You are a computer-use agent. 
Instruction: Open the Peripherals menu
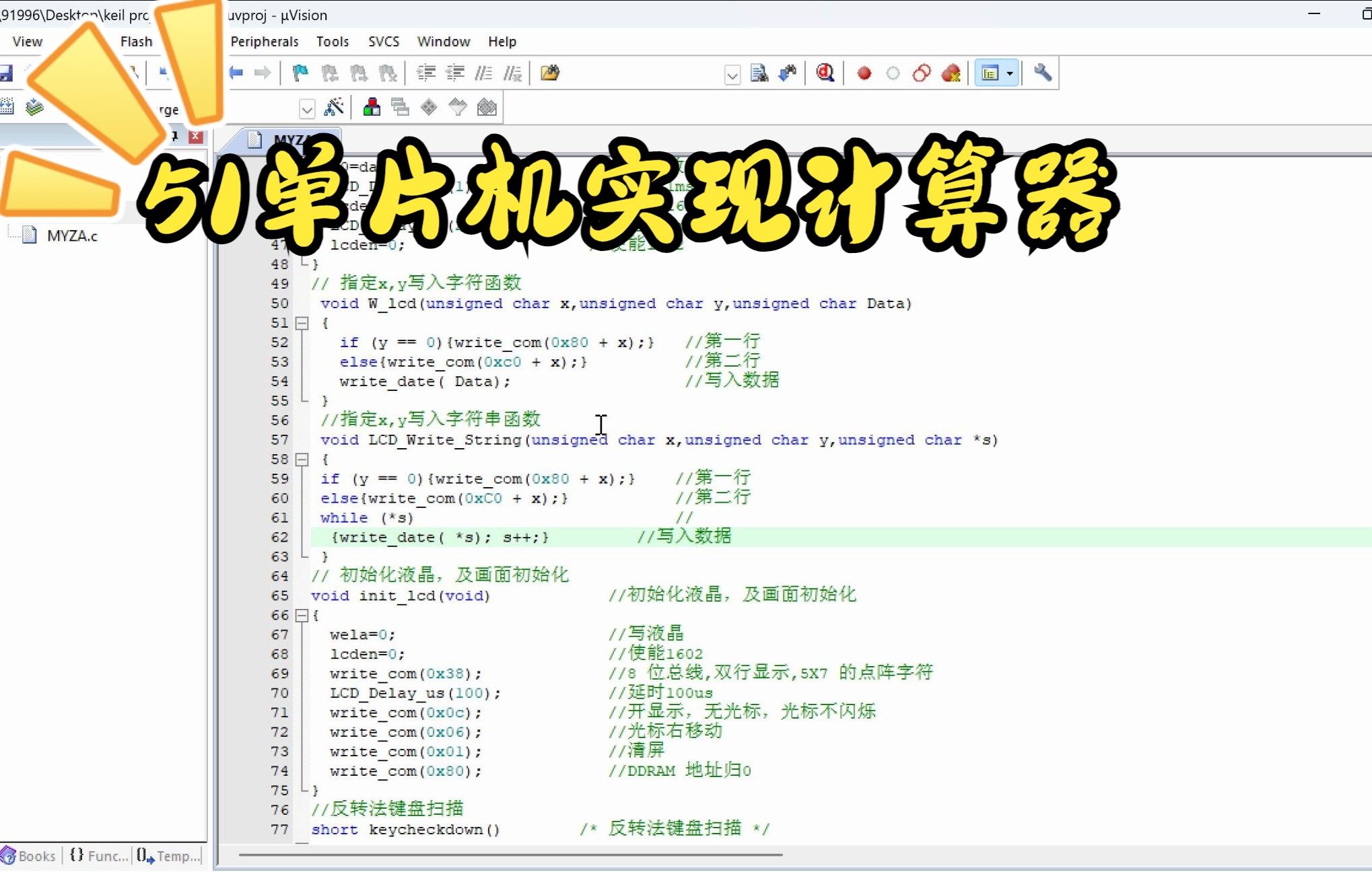pyautogui.click(x=264, y=42)
